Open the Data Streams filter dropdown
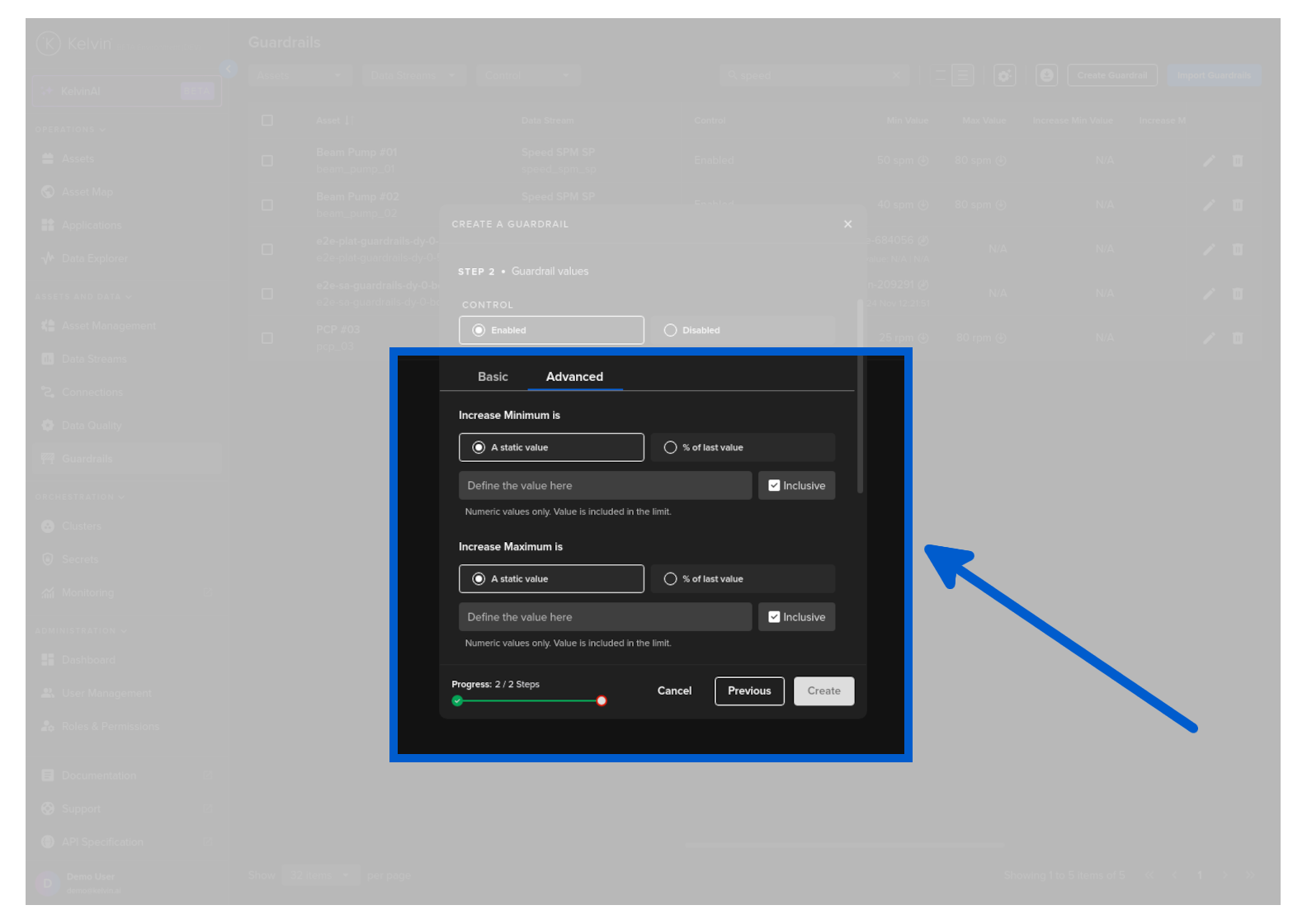 tap(413, 75)
